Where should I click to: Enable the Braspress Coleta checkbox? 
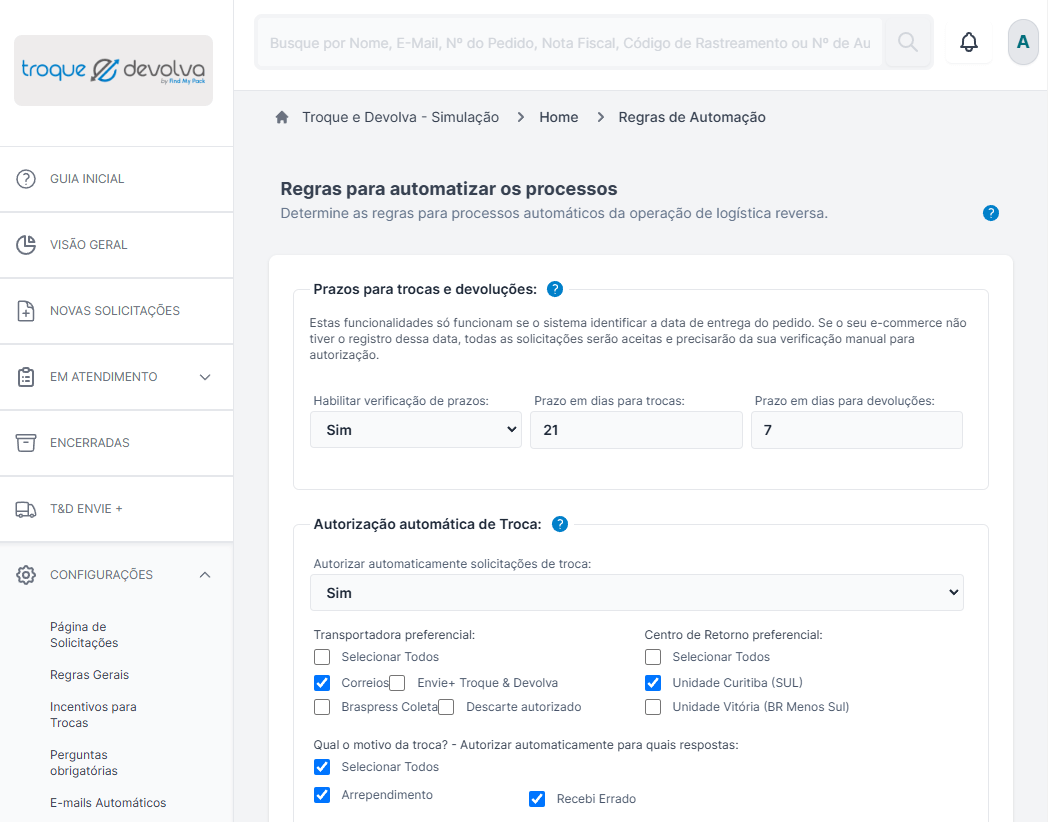322,707
